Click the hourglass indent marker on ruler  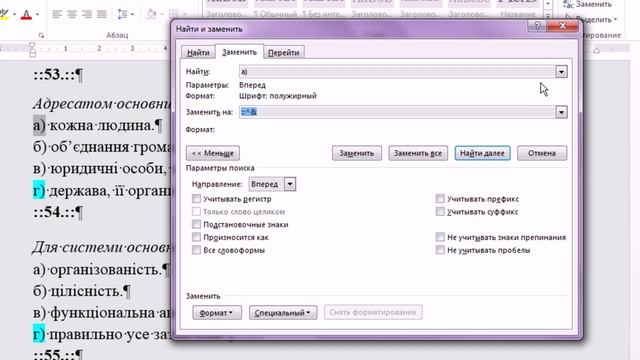coord(32,50)
